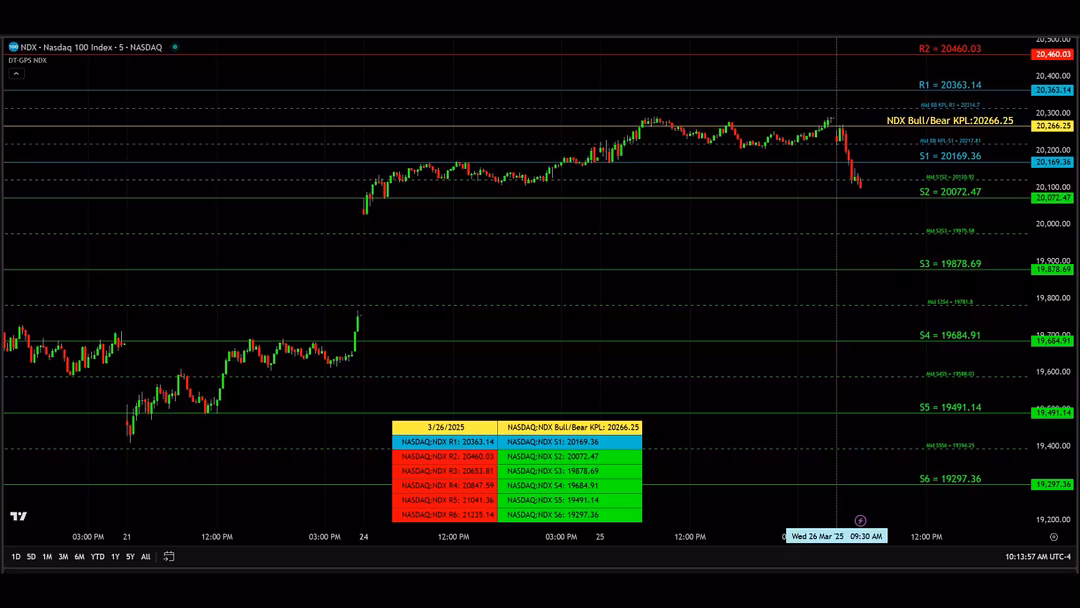Screen dimensions: 1080x608
Task: Click table cell 'NASDAQ:NDX R4: 20847.59'
Action: click(445, 485)
